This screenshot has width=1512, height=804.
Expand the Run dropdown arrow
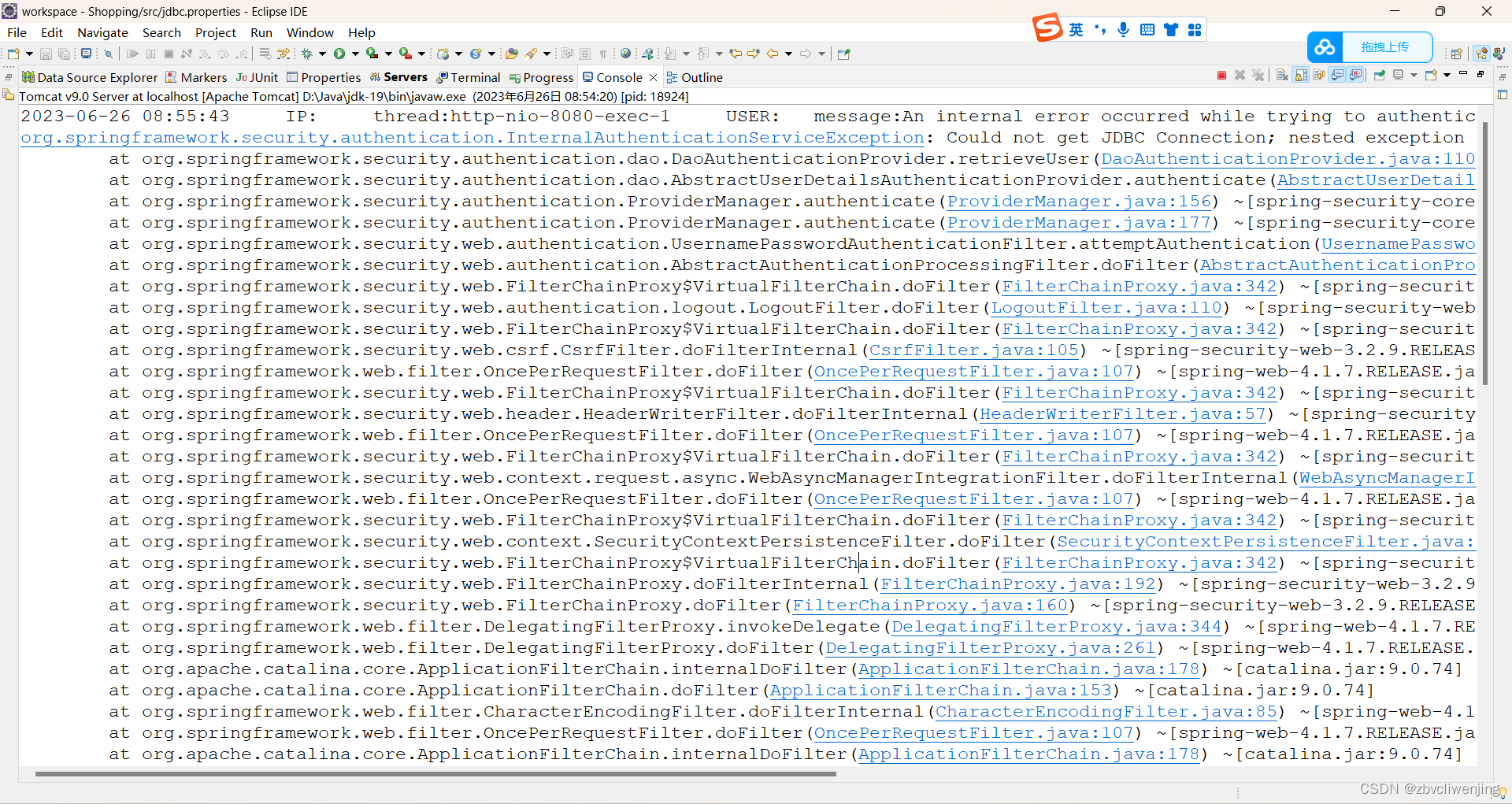point(355,54)
